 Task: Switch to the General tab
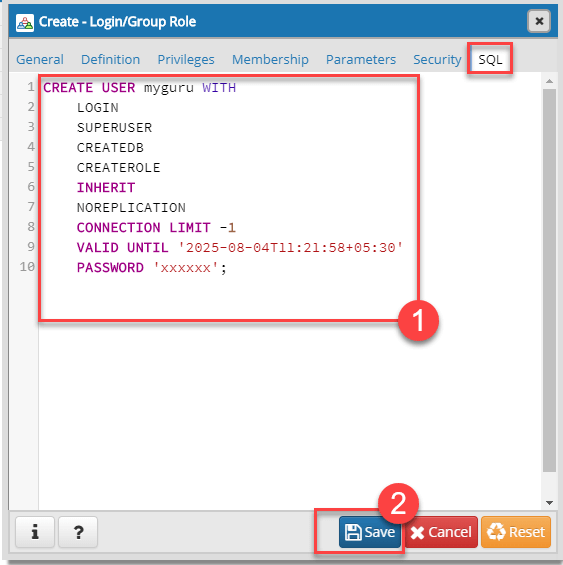[x=40, y=59]
